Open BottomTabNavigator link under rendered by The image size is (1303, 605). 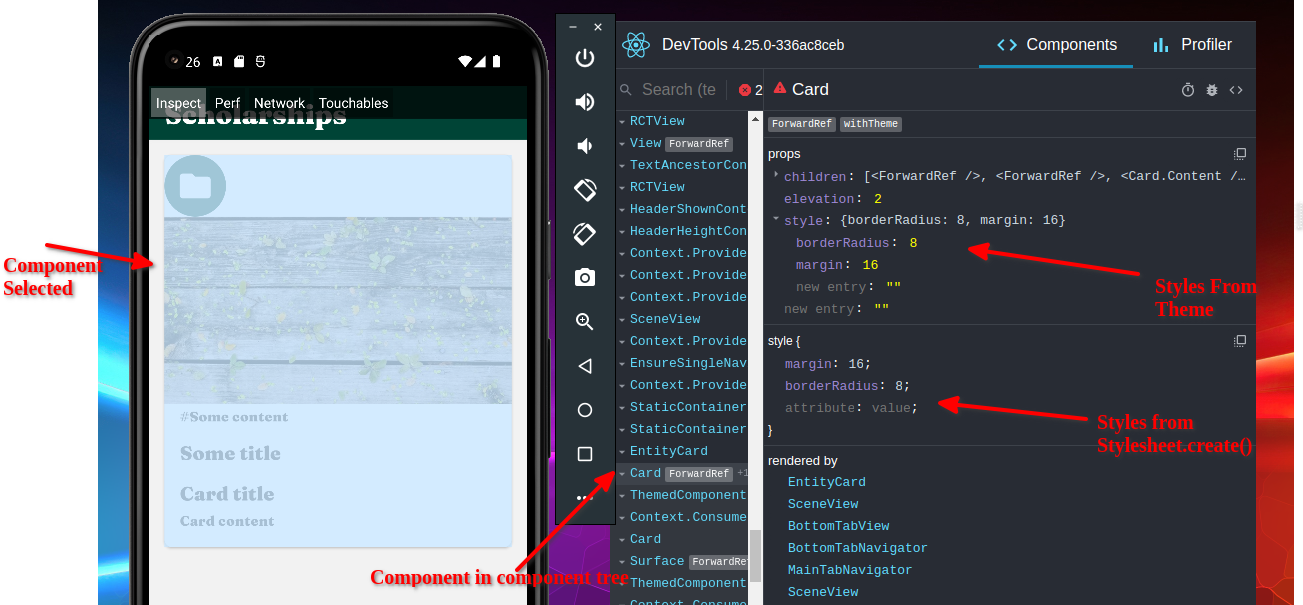tap(858, 548)
